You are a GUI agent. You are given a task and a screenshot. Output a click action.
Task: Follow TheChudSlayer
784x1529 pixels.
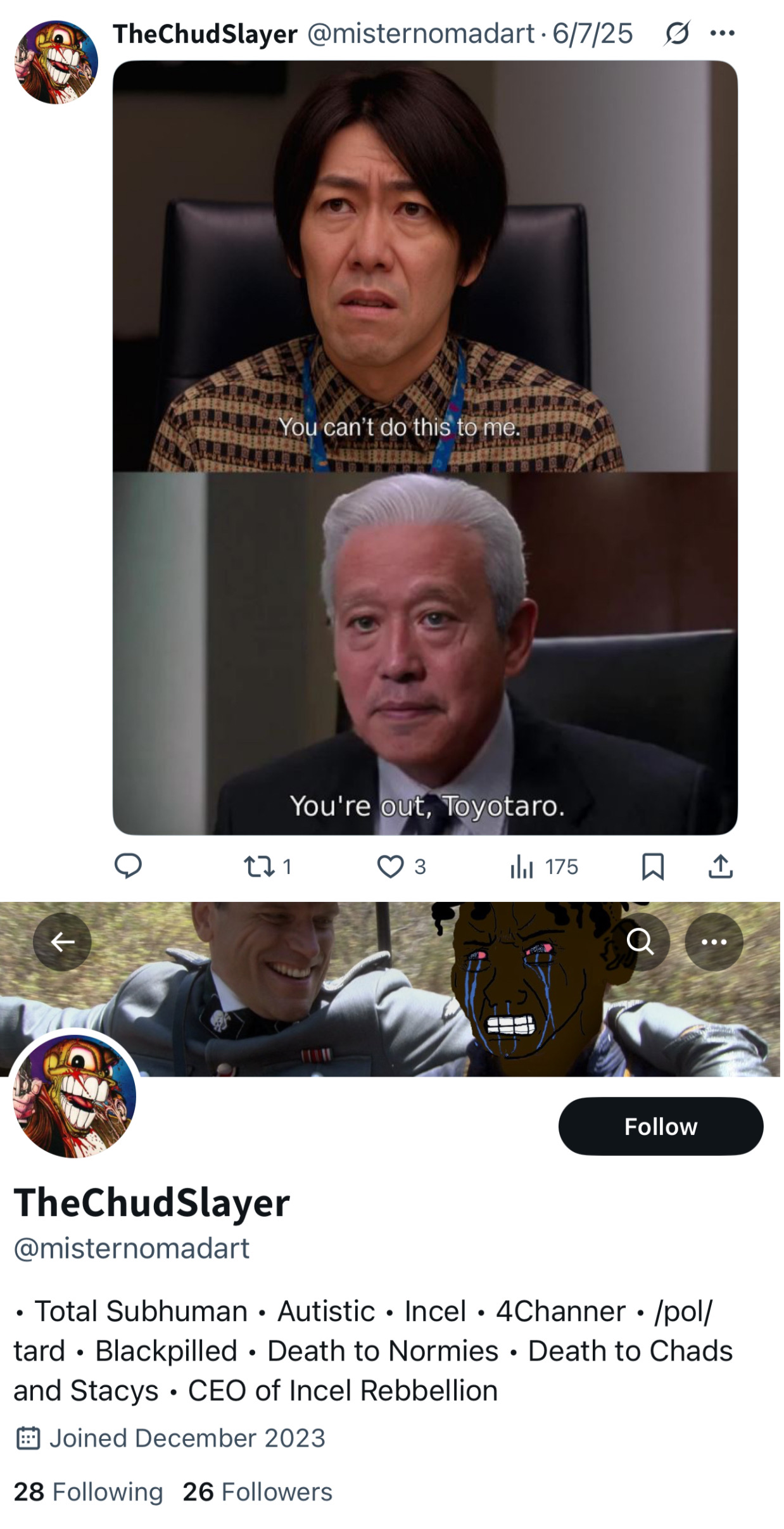pyautogui.click(x=661, y=1126)
